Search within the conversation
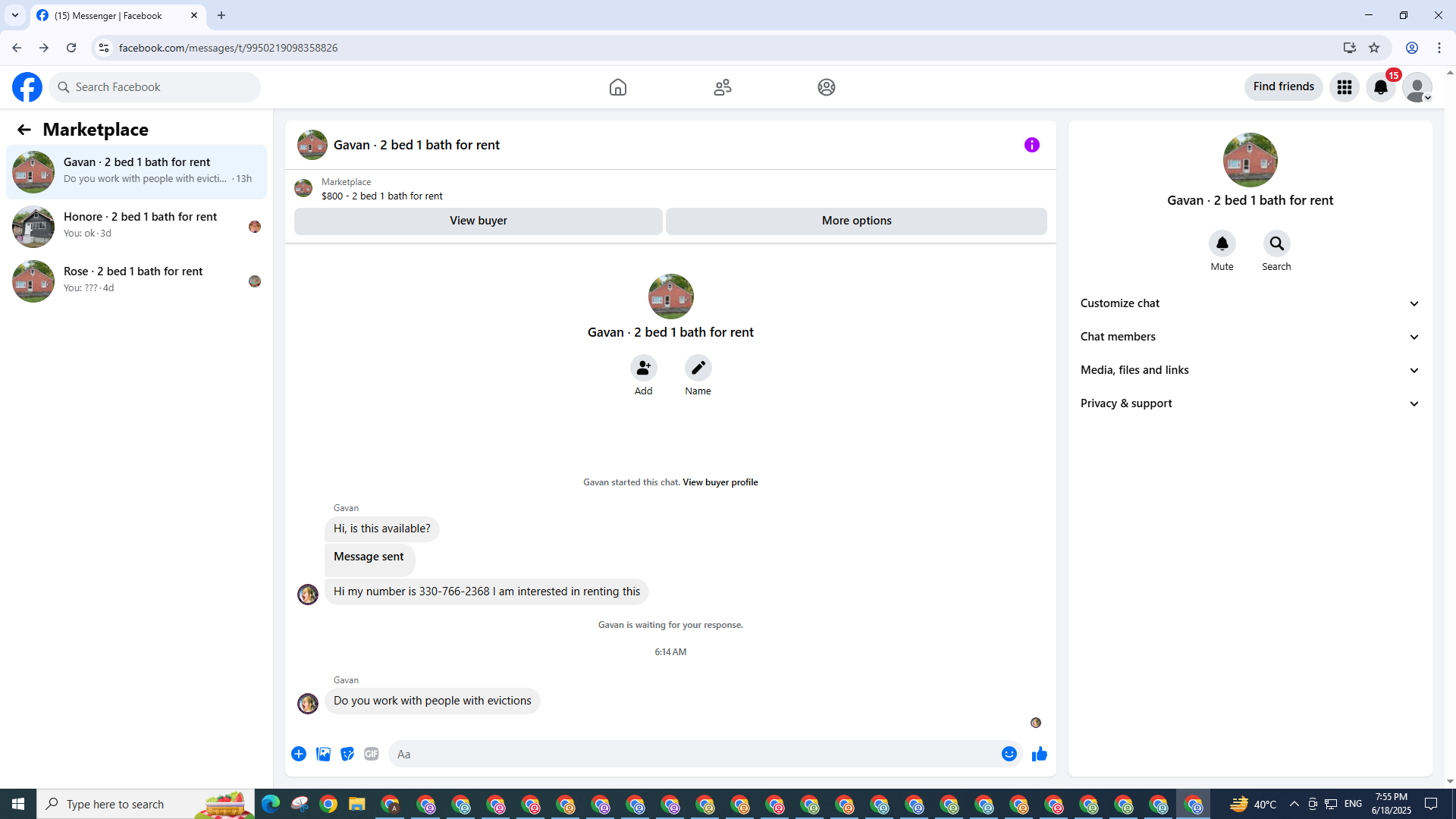1456x819 pixels. (x=1277, y=243)
